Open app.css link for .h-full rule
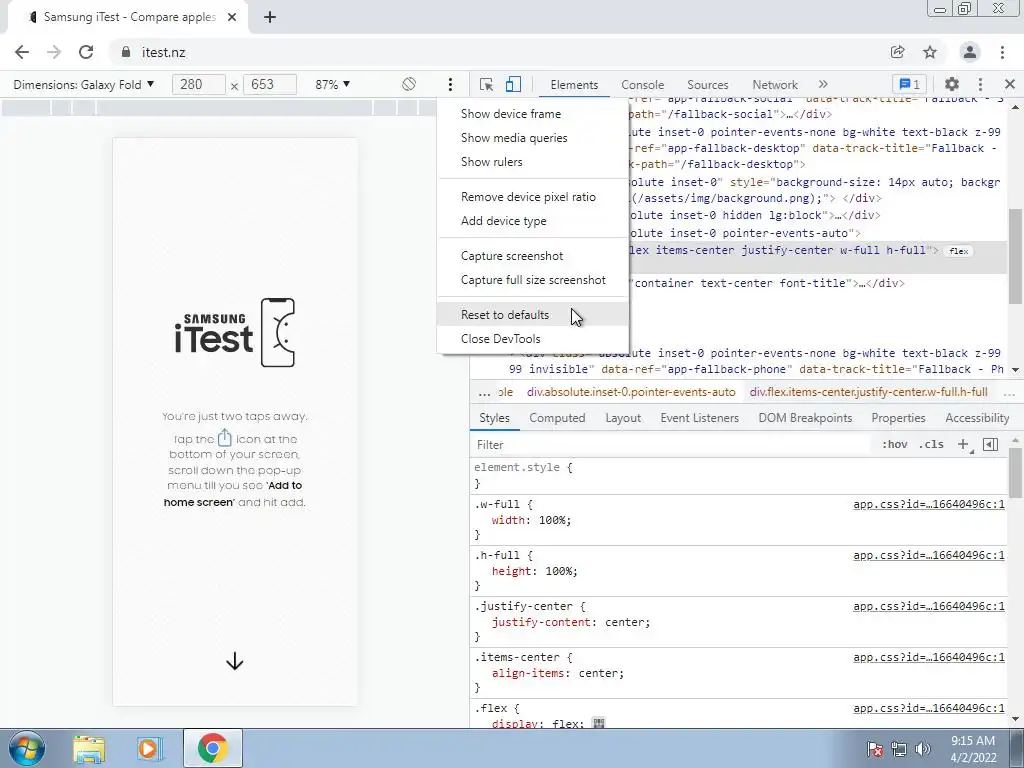 (929, 555)
